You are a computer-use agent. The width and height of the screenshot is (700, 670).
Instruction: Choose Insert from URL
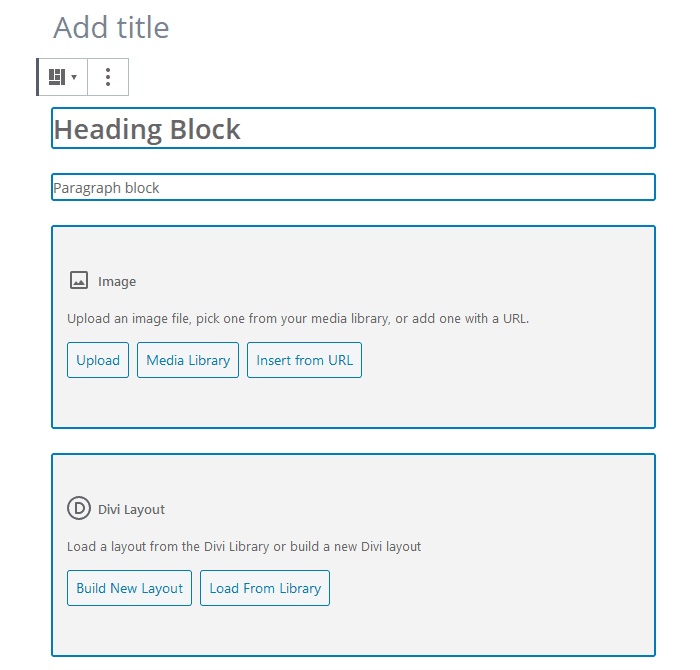tap(304, 360)
